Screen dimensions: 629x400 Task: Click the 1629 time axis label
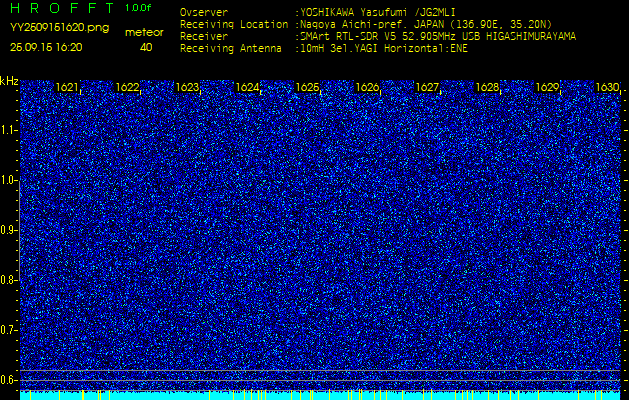pyautogui.click(x=548, y=87)
